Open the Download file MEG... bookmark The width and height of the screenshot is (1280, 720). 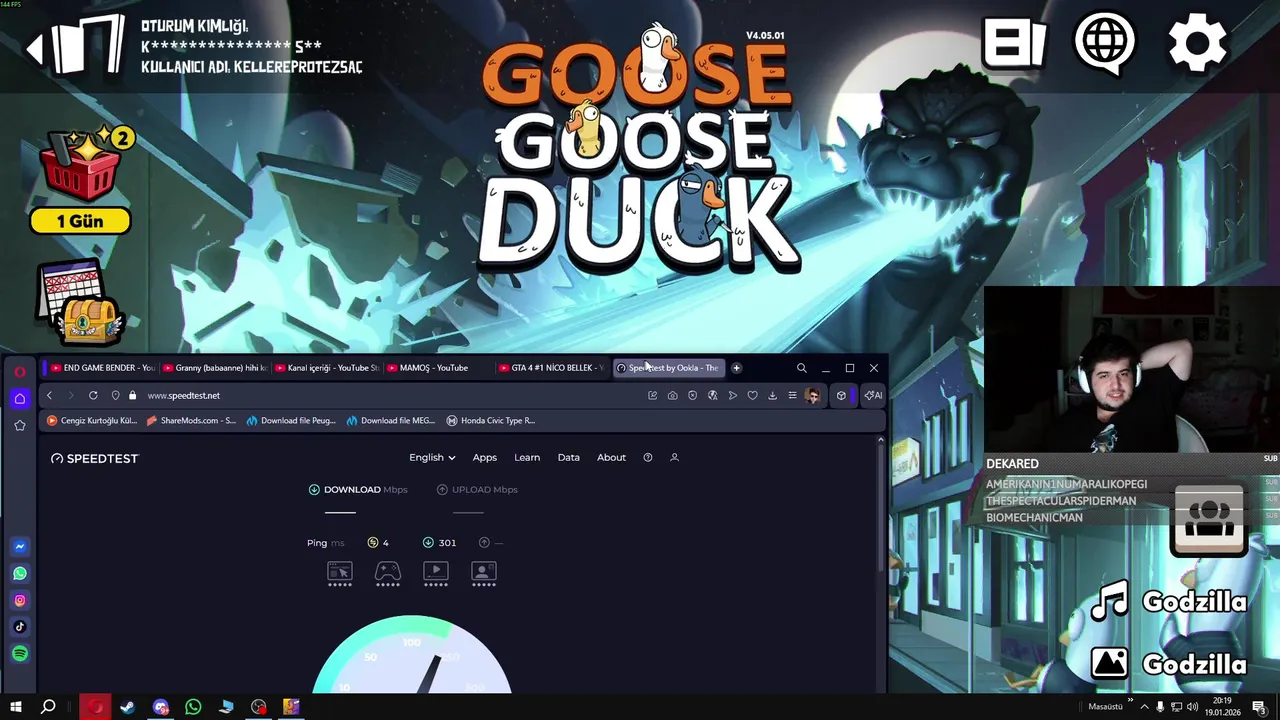[391, 421]
